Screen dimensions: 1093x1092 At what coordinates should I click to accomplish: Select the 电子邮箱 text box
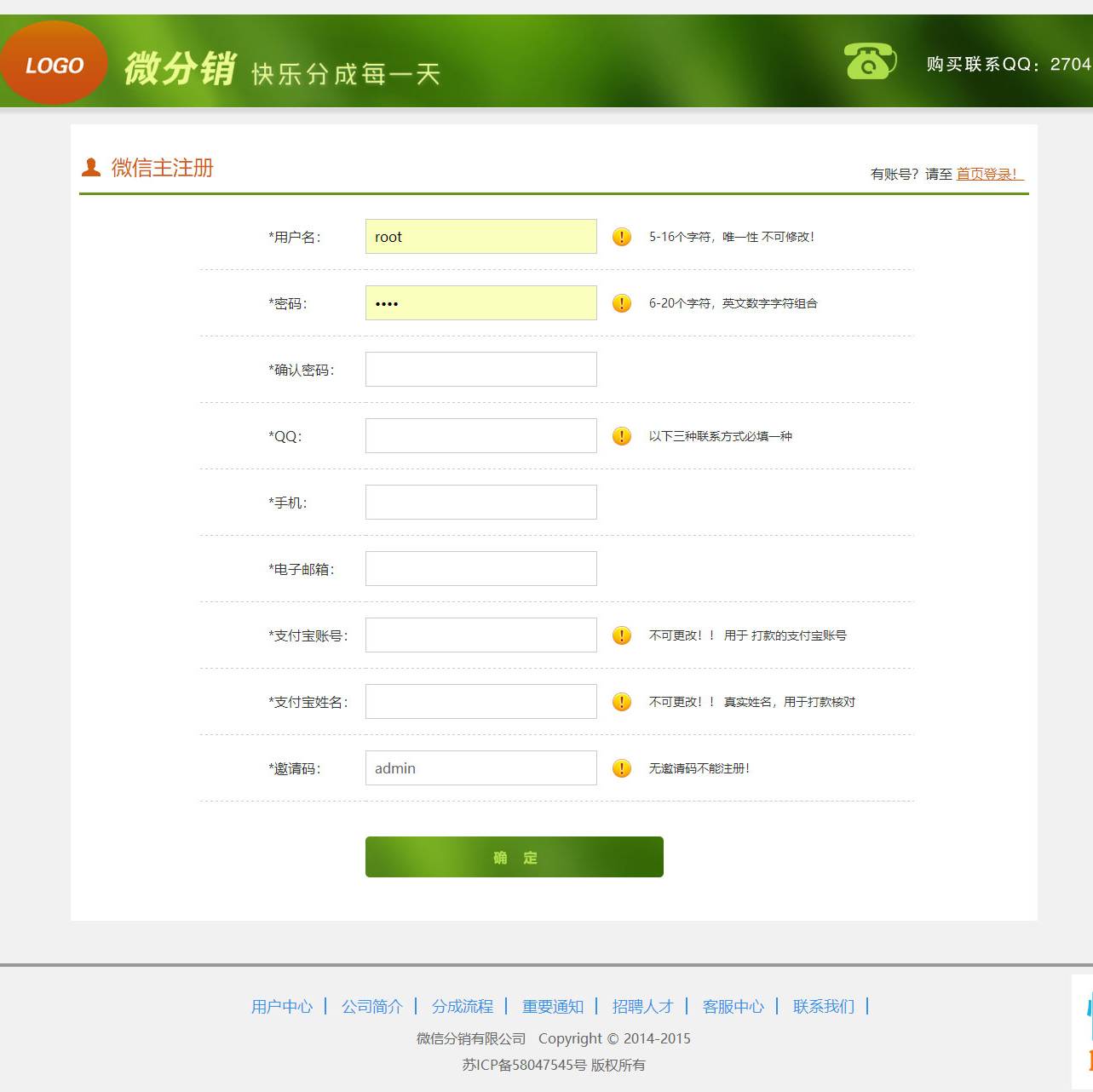tap(480, 569)
